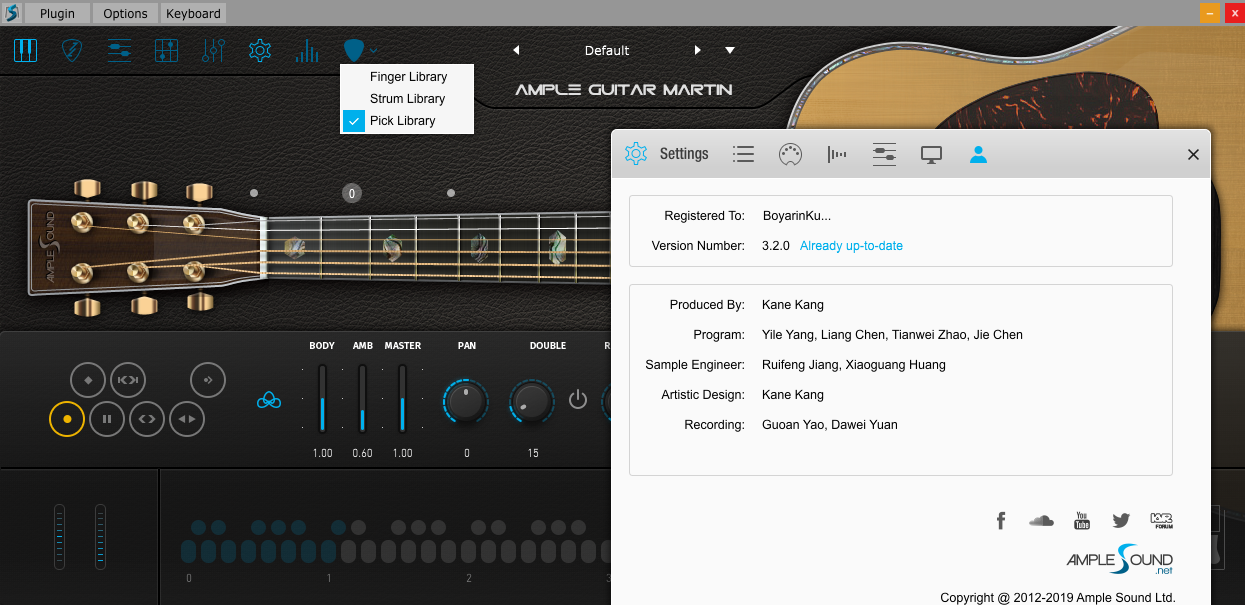Click the PAN value 0
The width and height of the screenshot is (1245, 605).
point(466,453)
